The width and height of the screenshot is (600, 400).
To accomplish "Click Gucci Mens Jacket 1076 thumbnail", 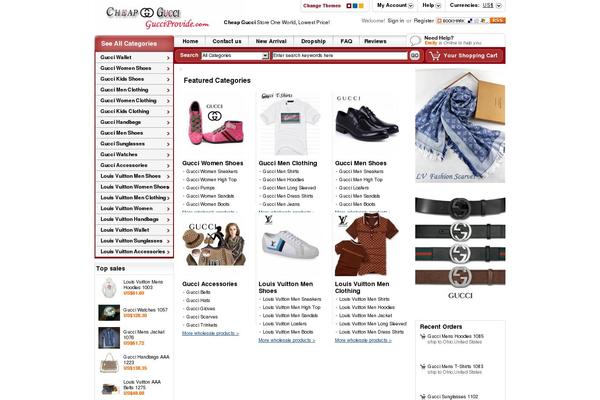I will (x=109, y=338).
